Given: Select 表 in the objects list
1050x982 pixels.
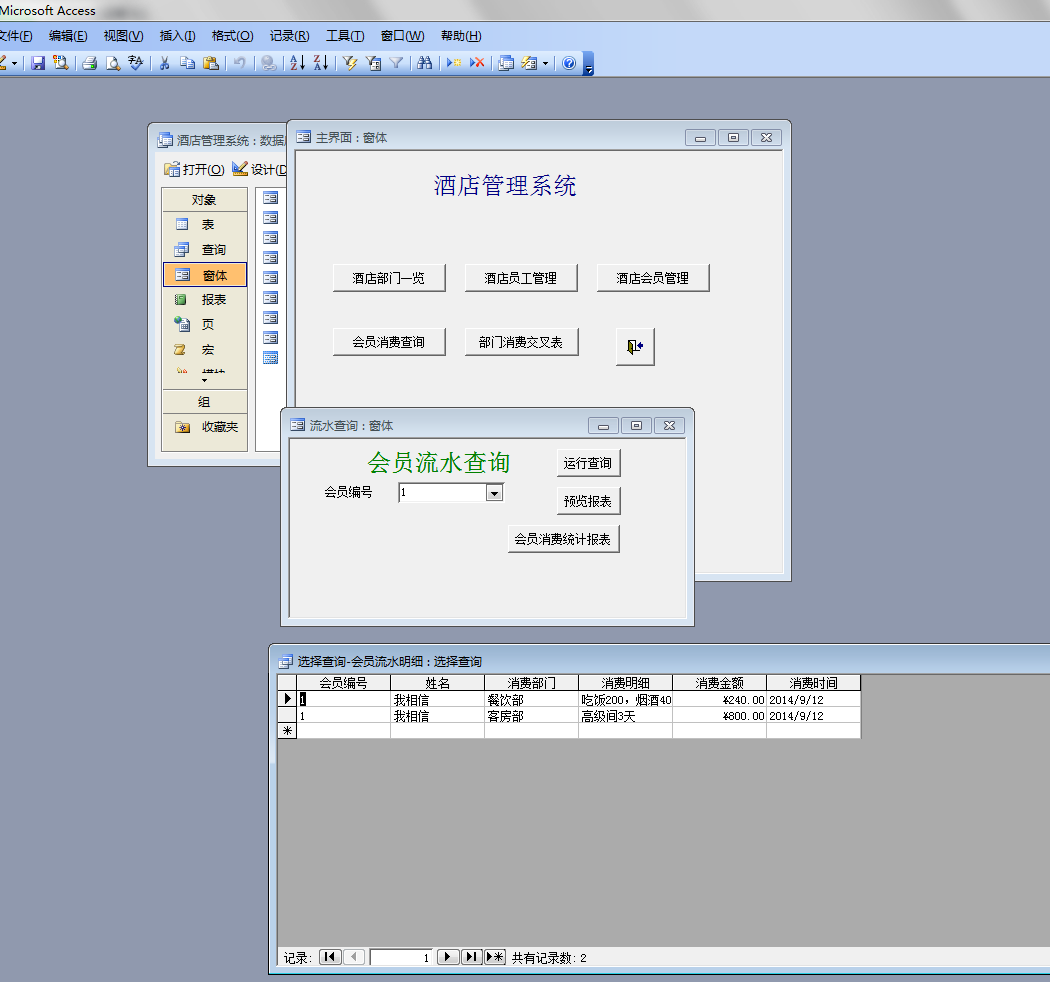Looking at the screenshot, I should coord(204,224).
